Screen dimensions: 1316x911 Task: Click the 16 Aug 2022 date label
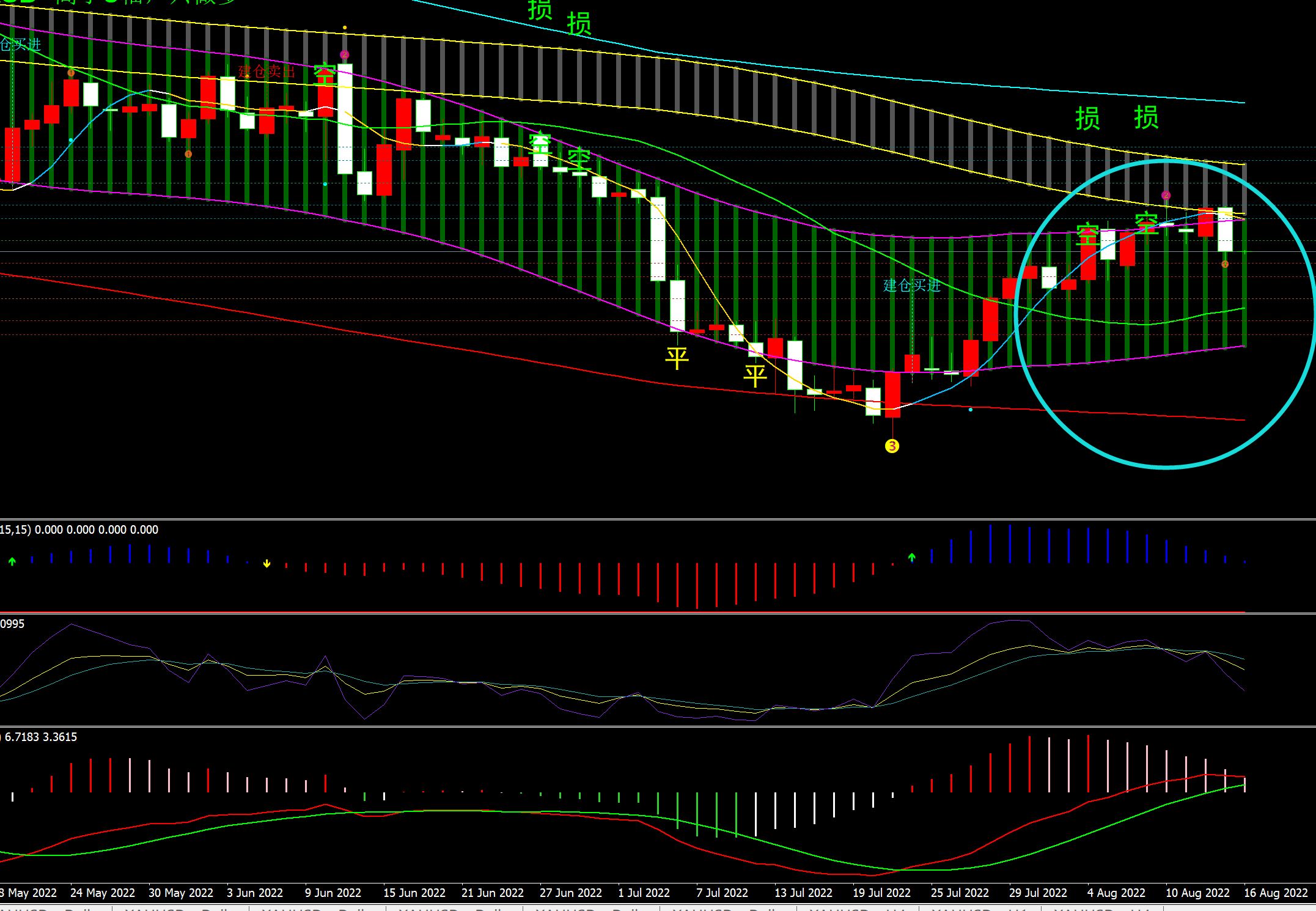[x=1275, y=893]
